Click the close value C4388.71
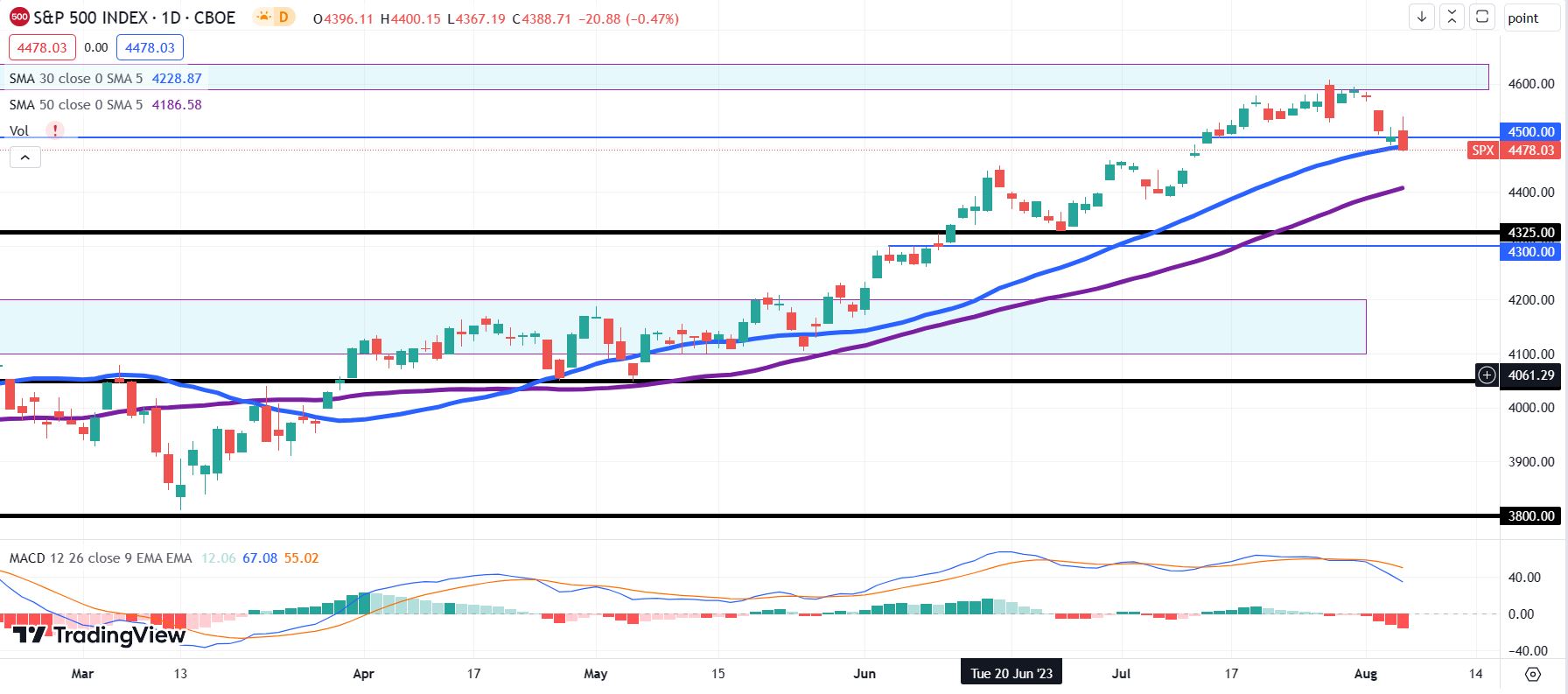Image resolution: width=1568 pixels, height=694 pixels. pyautogui.click(x=542, y=18)
